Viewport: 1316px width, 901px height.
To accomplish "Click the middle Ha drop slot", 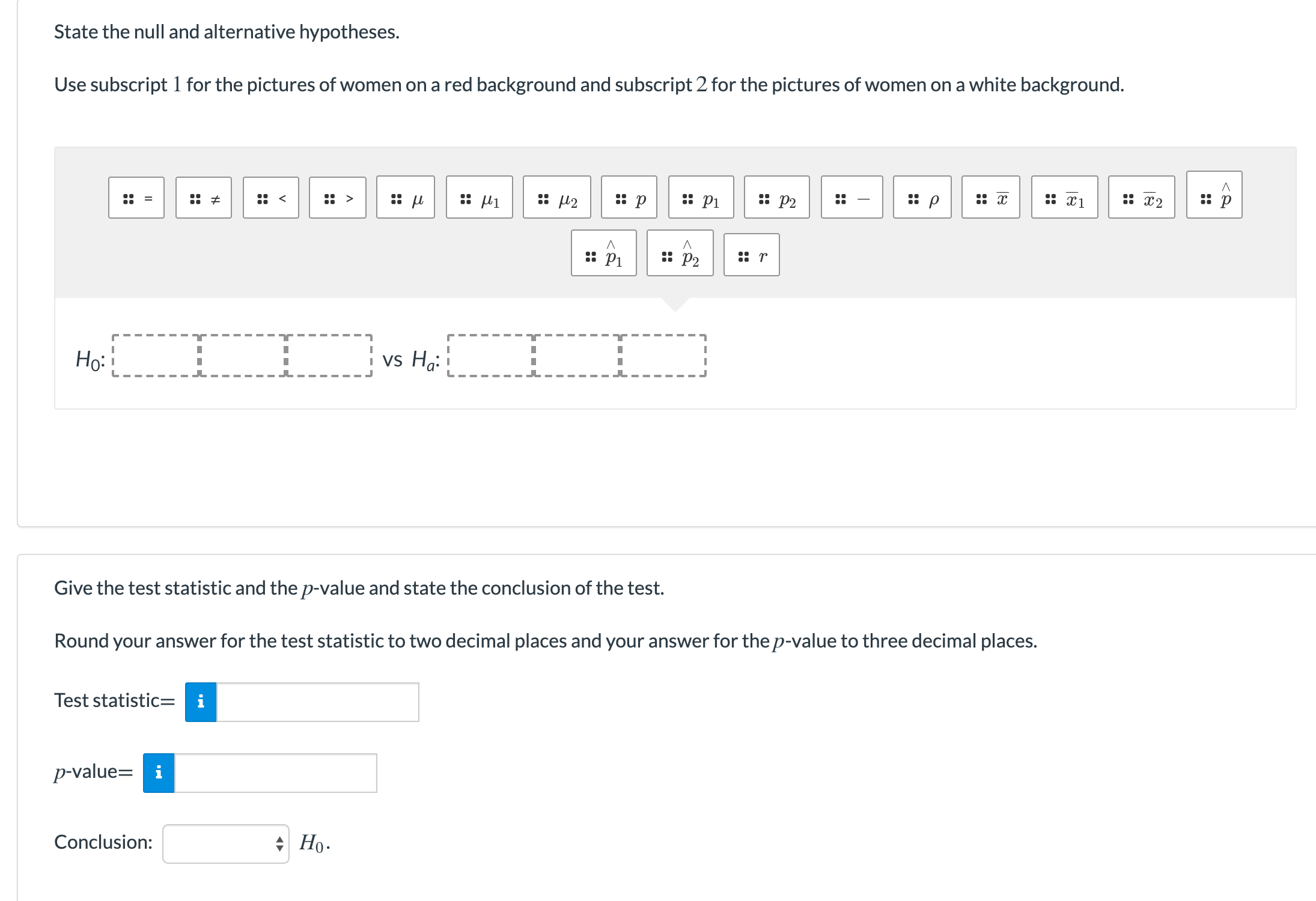I will coord(577,356).
